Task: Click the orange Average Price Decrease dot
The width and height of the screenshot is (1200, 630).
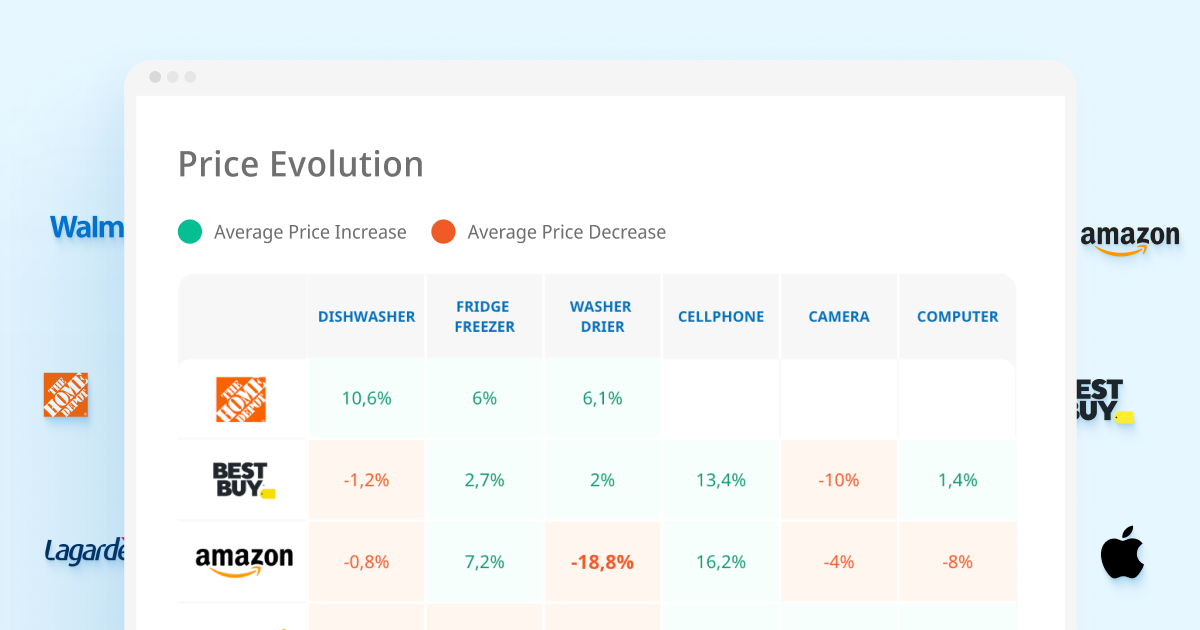Action: click(443, 232)
